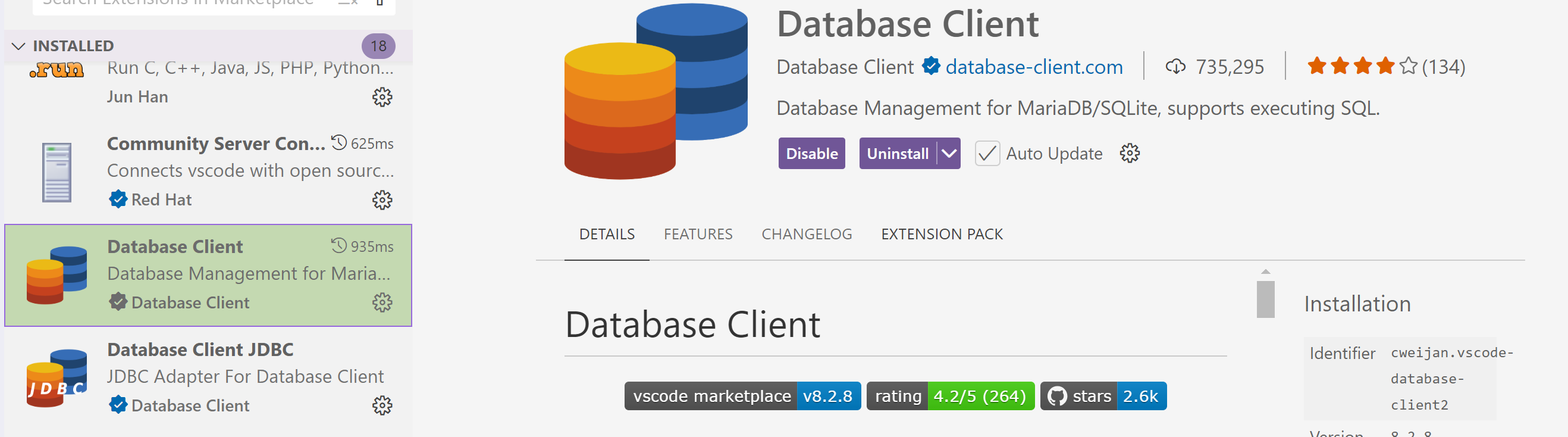The width and height of the screenshot is (1568, 437).
Task: Click the 625ms activation time clock icon
Action: tap(339, 143)
